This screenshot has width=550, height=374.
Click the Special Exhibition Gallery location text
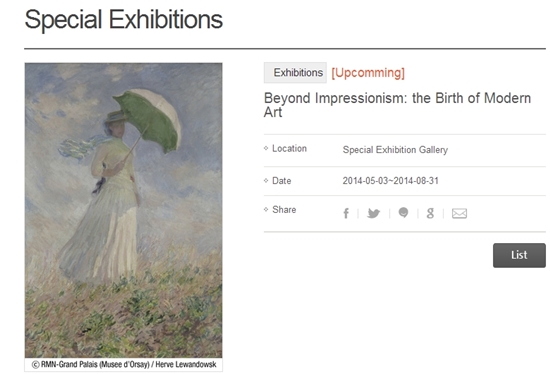[395, 150]
